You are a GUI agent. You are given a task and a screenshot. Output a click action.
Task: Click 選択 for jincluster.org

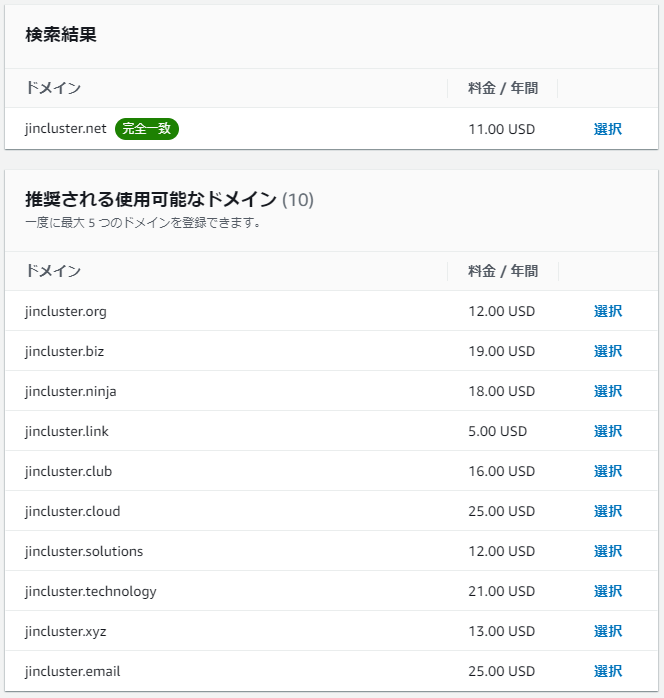tap(607, 311)
